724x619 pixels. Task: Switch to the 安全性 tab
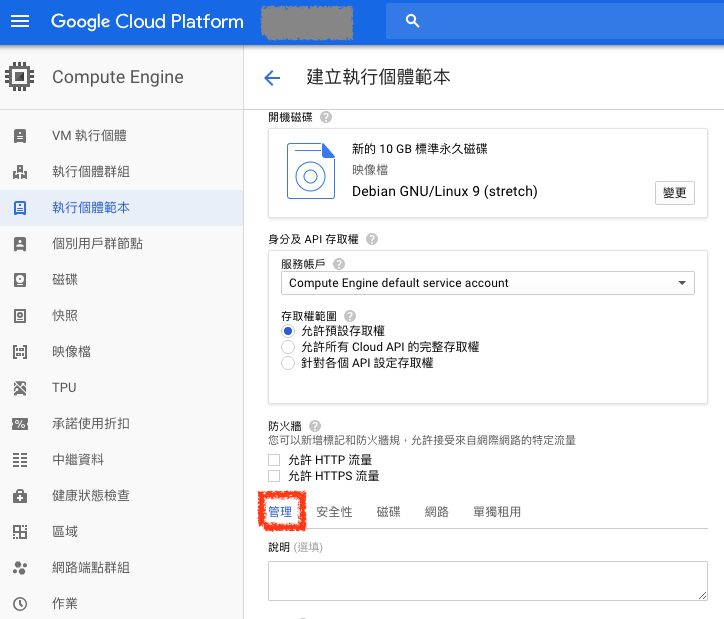tap(334, 512)
